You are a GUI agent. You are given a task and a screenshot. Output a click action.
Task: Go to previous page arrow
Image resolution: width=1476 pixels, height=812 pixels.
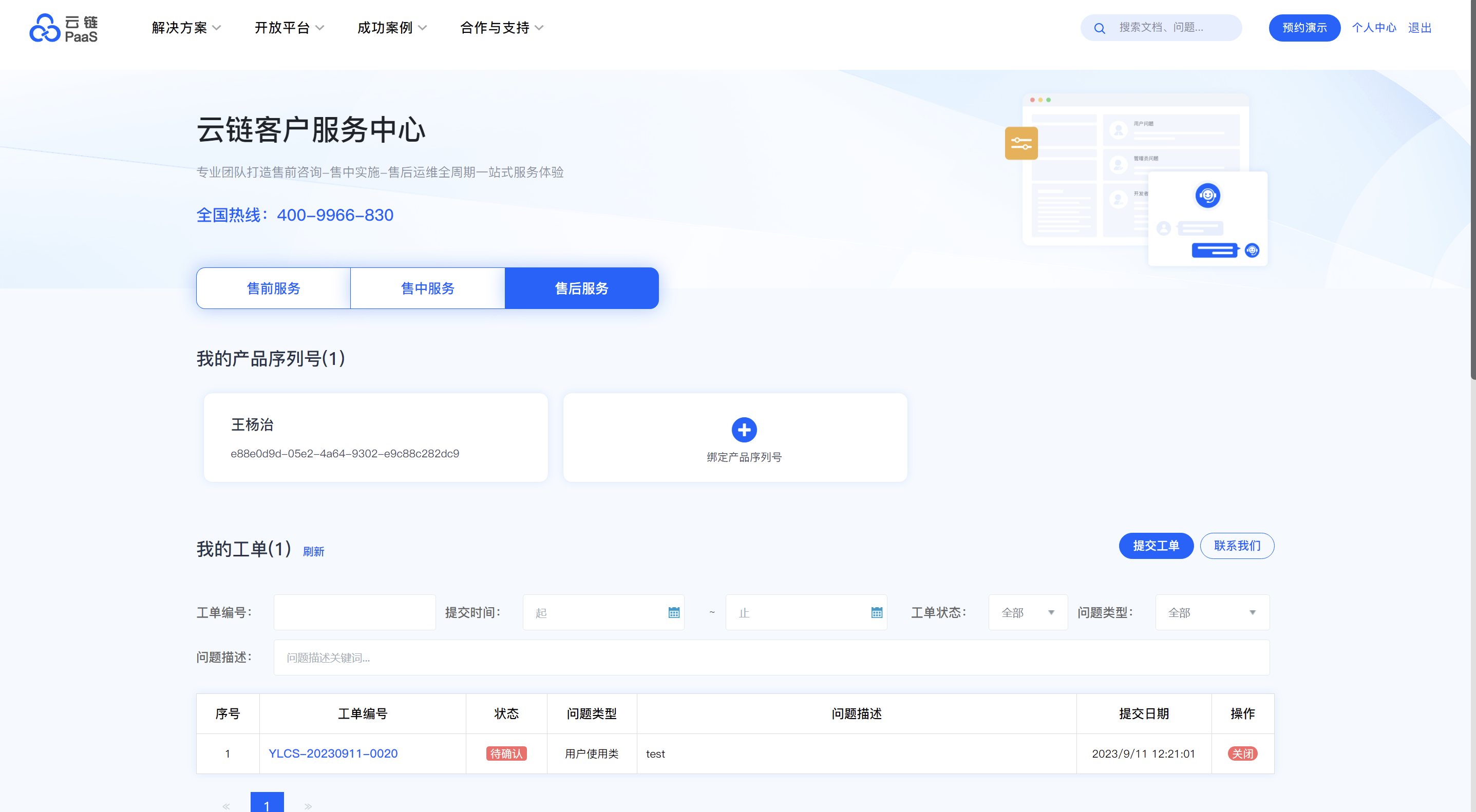tap(226, 806)
